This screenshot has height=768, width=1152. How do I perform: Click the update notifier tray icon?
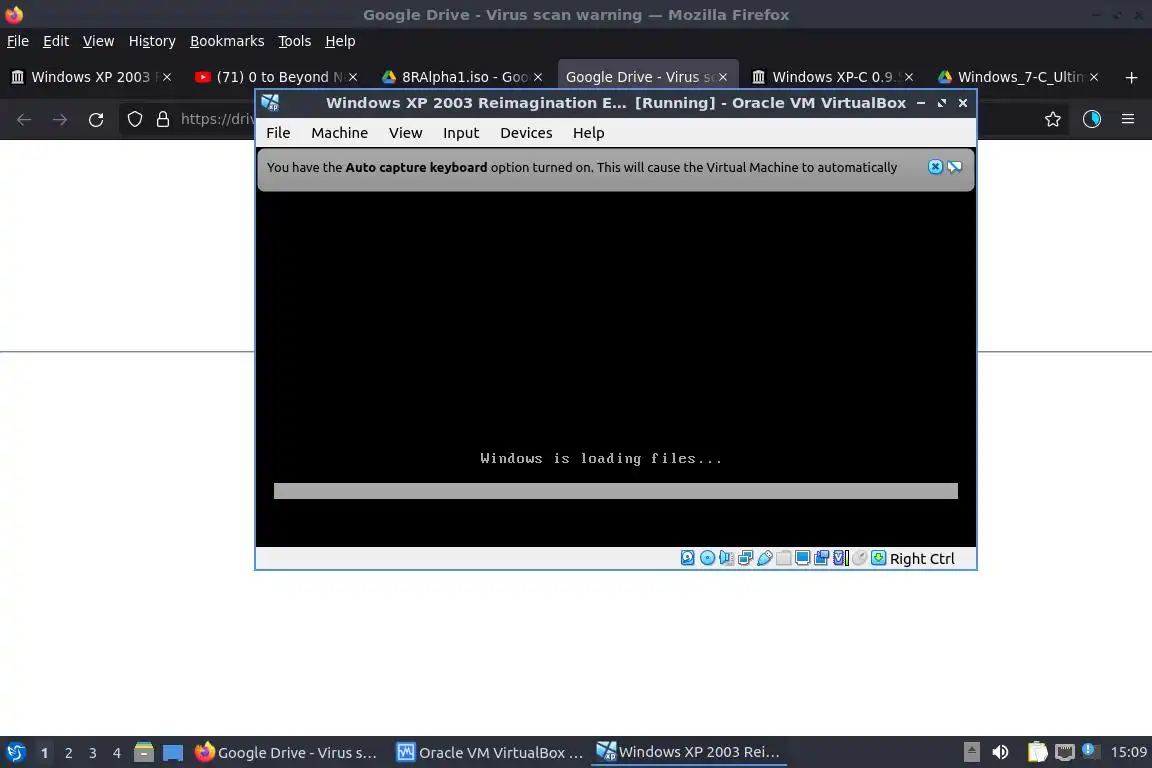(x=1090, y=751)
